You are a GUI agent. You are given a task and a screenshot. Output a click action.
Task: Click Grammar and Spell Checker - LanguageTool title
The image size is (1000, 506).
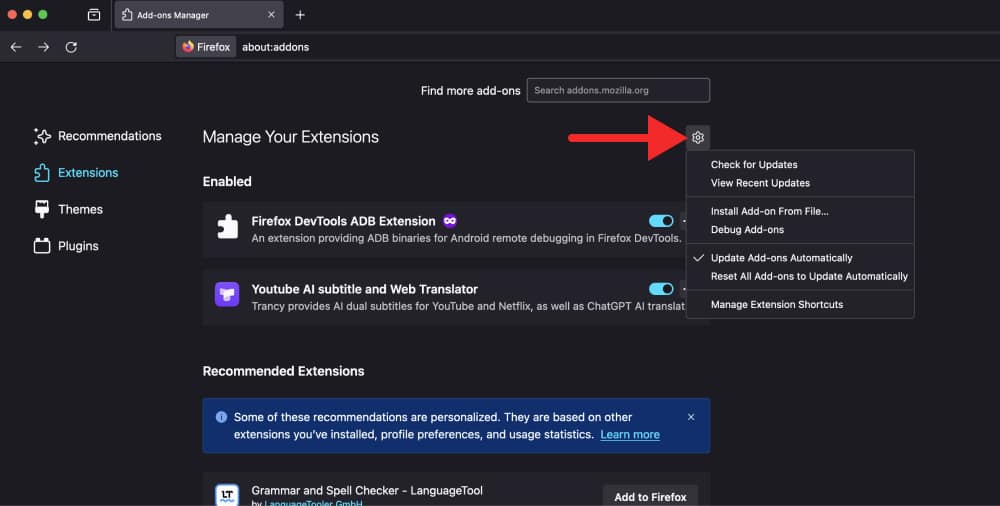click(x=367, y=490)
